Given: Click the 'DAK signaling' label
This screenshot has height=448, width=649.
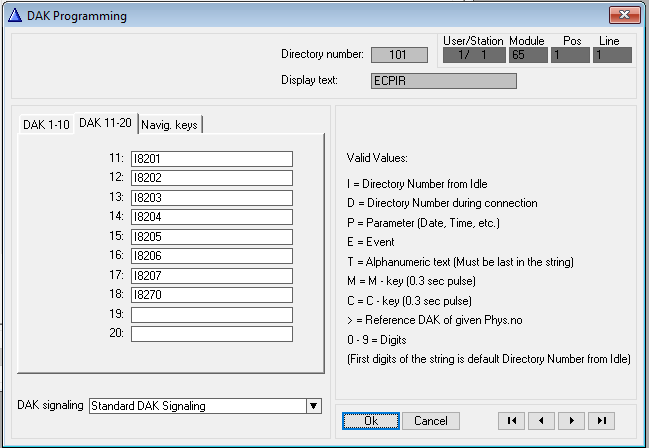Looking at the screenshot, I should coord(50,405).
